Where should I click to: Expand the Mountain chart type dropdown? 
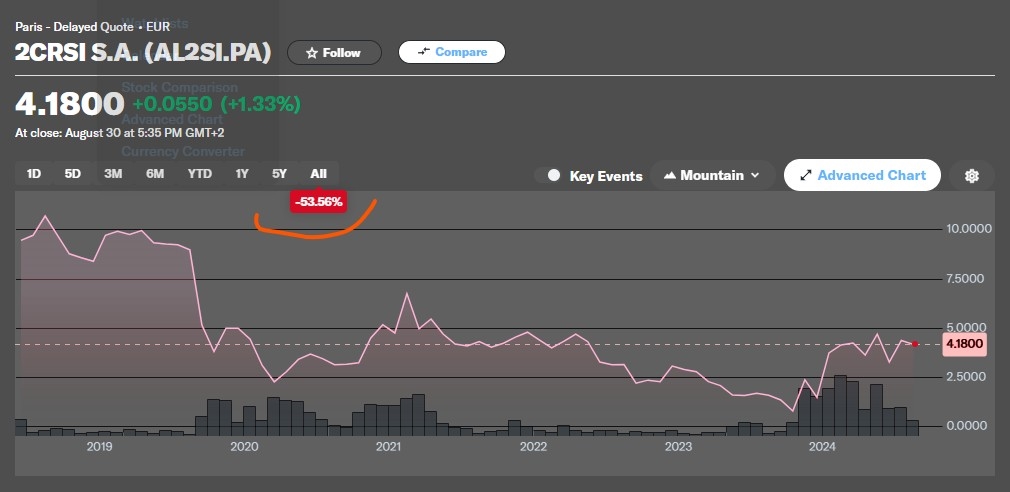(754, 176)
